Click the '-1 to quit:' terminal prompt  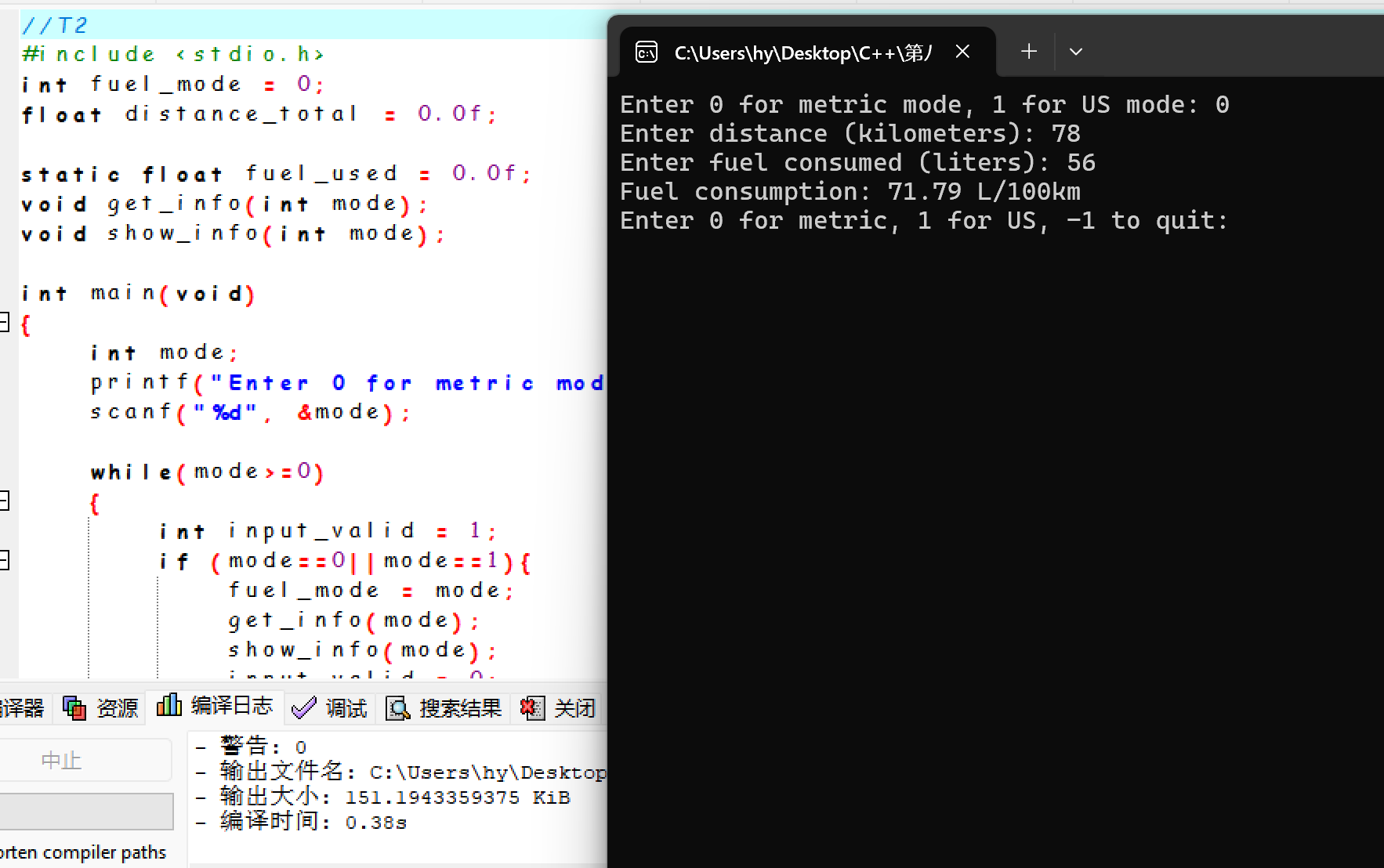coord(1147,220)
